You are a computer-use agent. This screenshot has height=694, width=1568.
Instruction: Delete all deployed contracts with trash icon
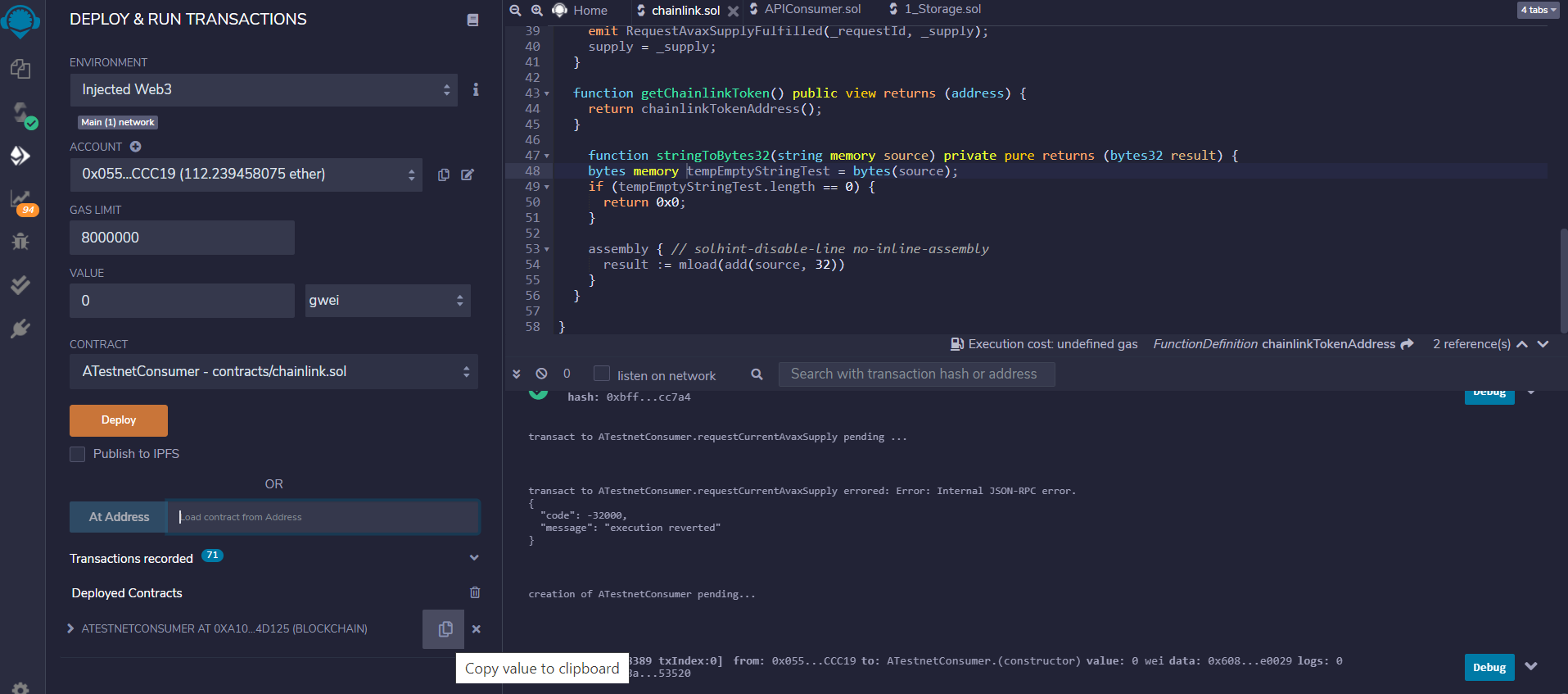click(475, 592)
